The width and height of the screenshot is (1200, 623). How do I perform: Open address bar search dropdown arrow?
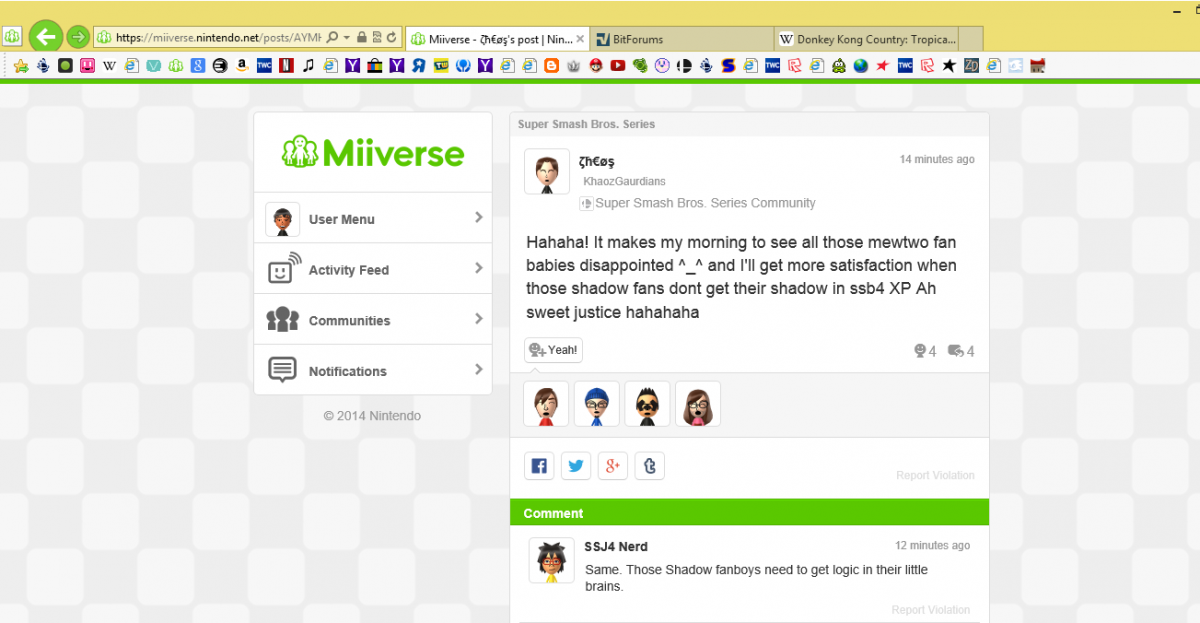pos(346,38)
